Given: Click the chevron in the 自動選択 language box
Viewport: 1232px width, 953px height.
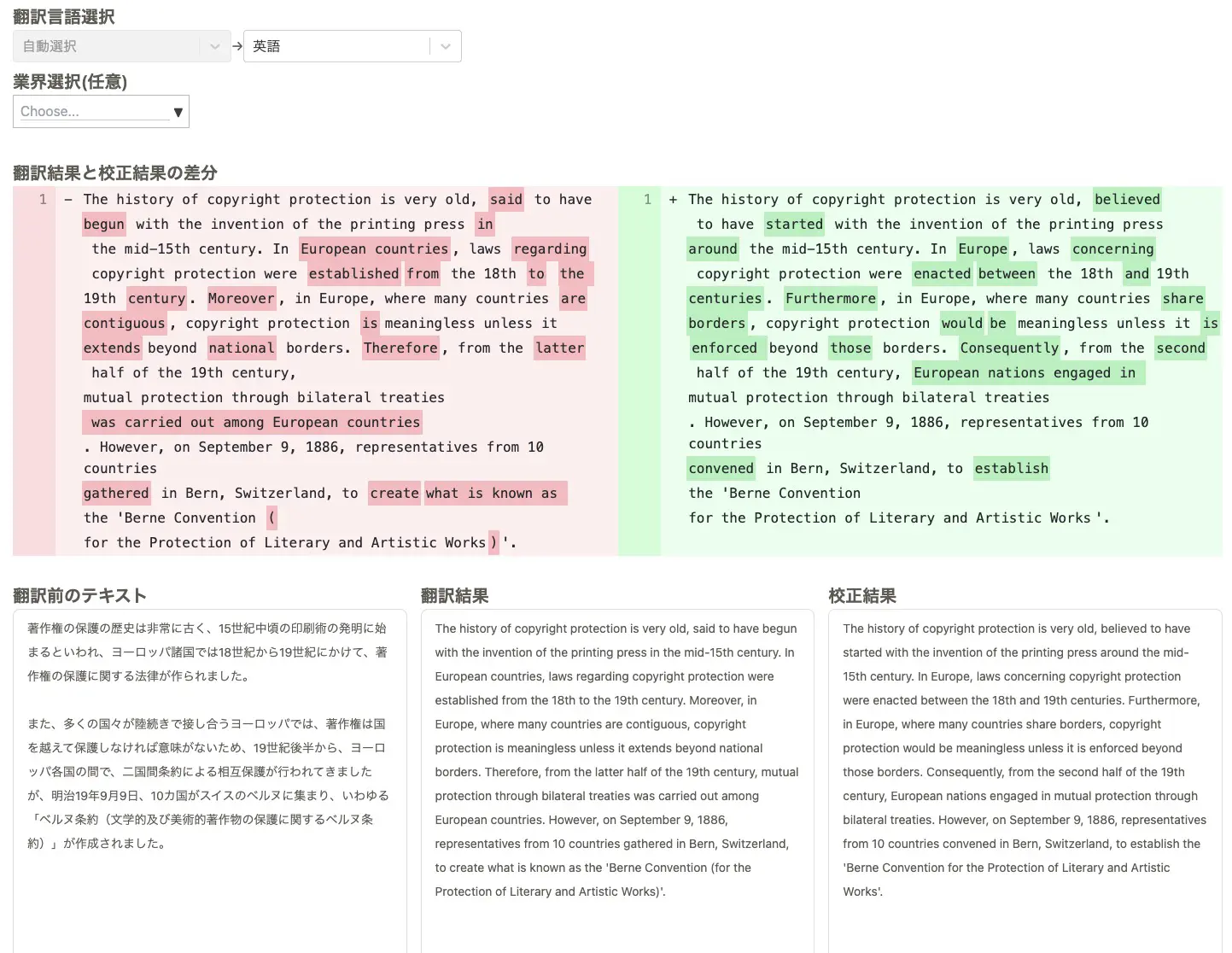Looking at the screenshot, I should pyautogui.click(x=214, y=46).
